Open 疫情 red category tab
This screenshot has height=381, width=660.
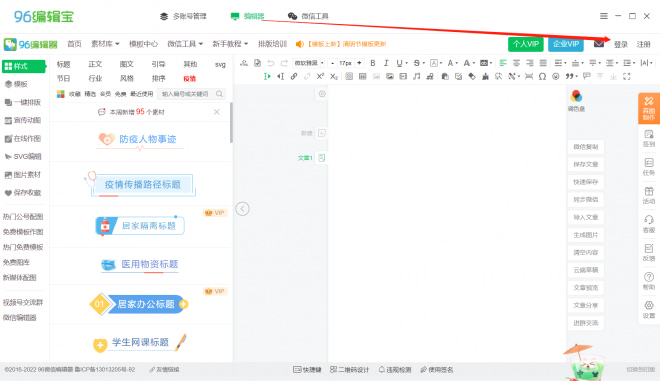[189, 78]
